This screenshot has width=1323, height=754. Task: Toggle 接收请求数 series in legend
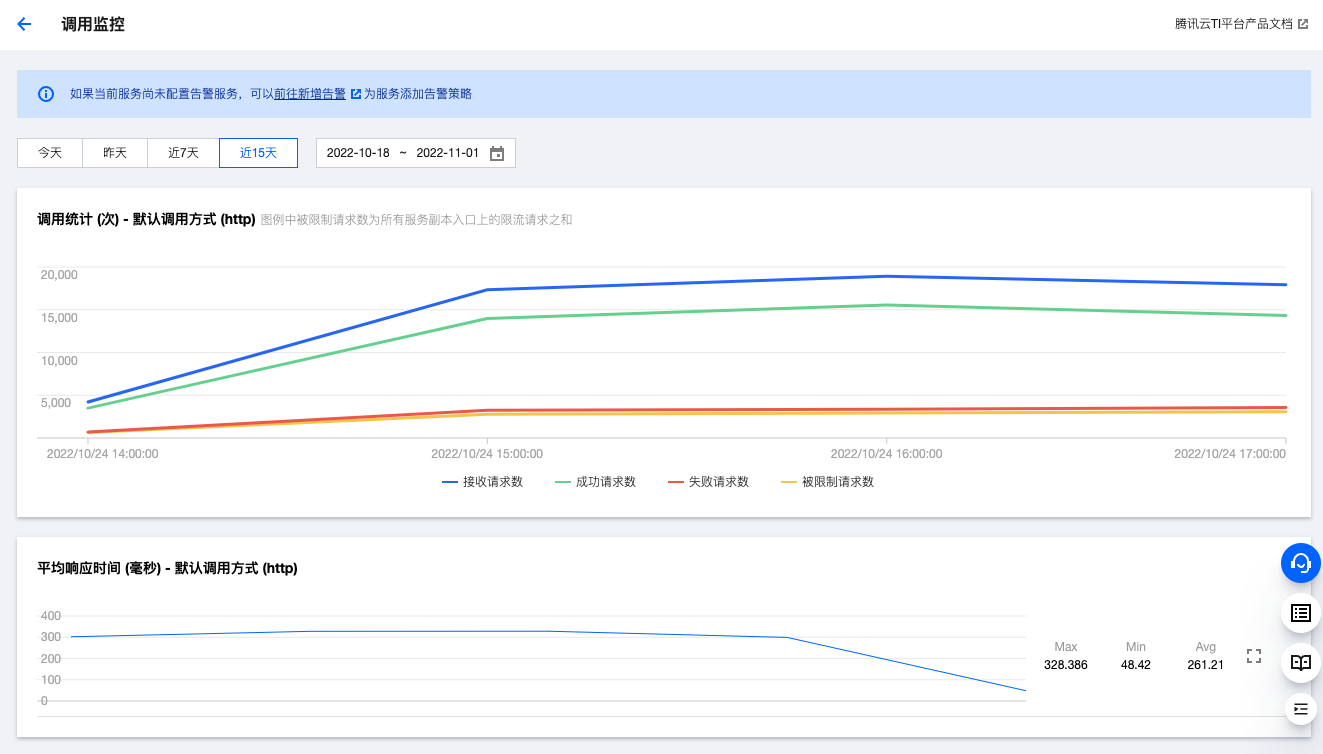pos(483,482)
